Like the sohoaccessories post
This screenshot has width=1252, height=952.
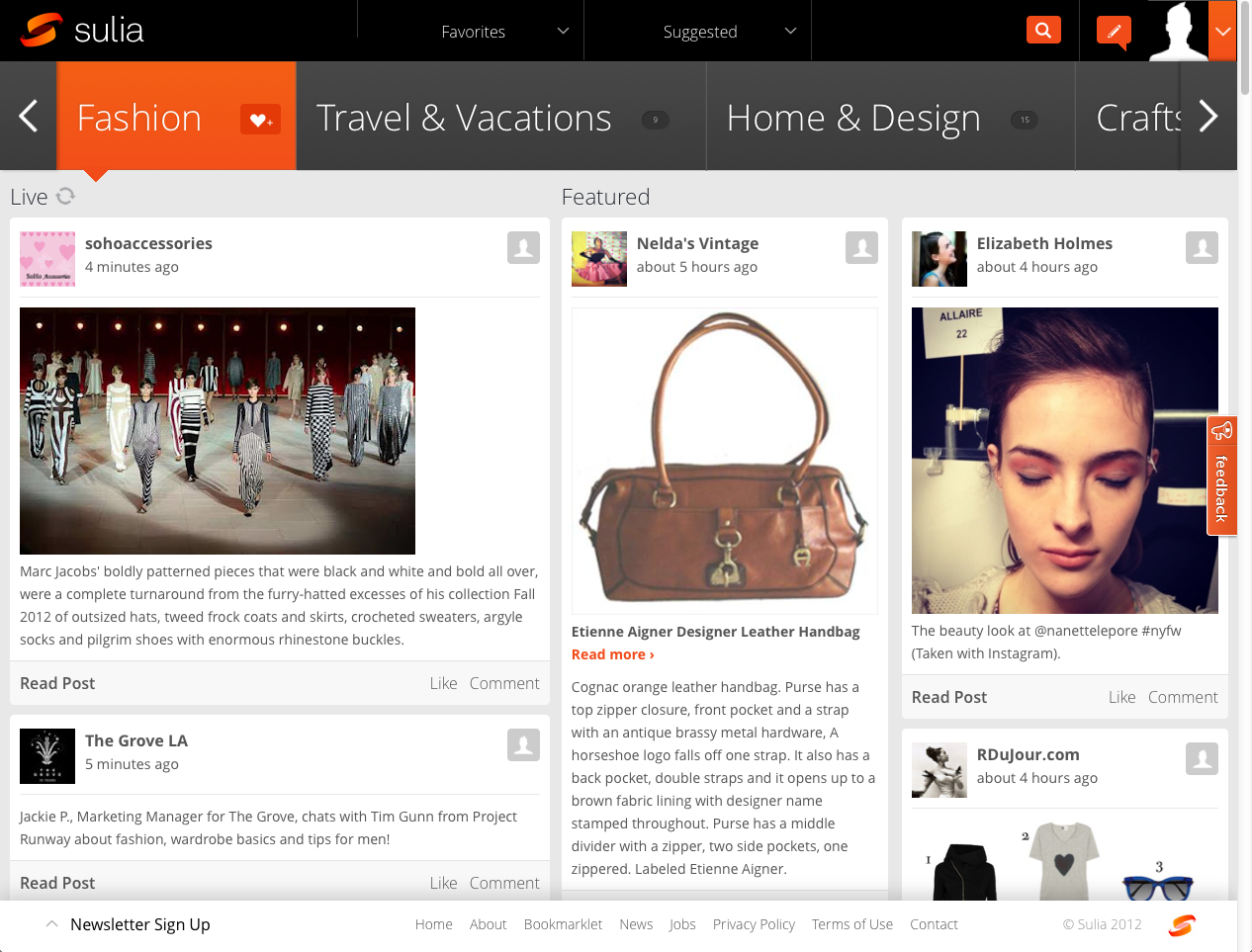[444, 683]
